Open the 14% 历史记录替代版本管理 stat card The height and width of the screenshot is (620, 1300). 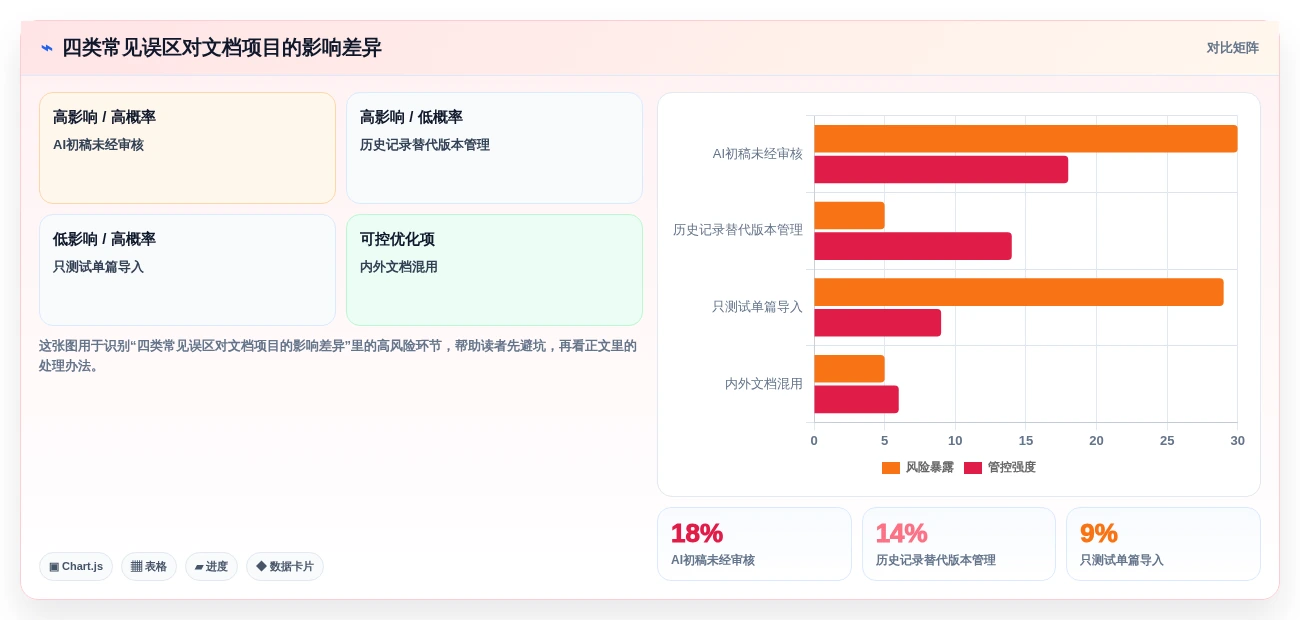[x=959, y=544]
